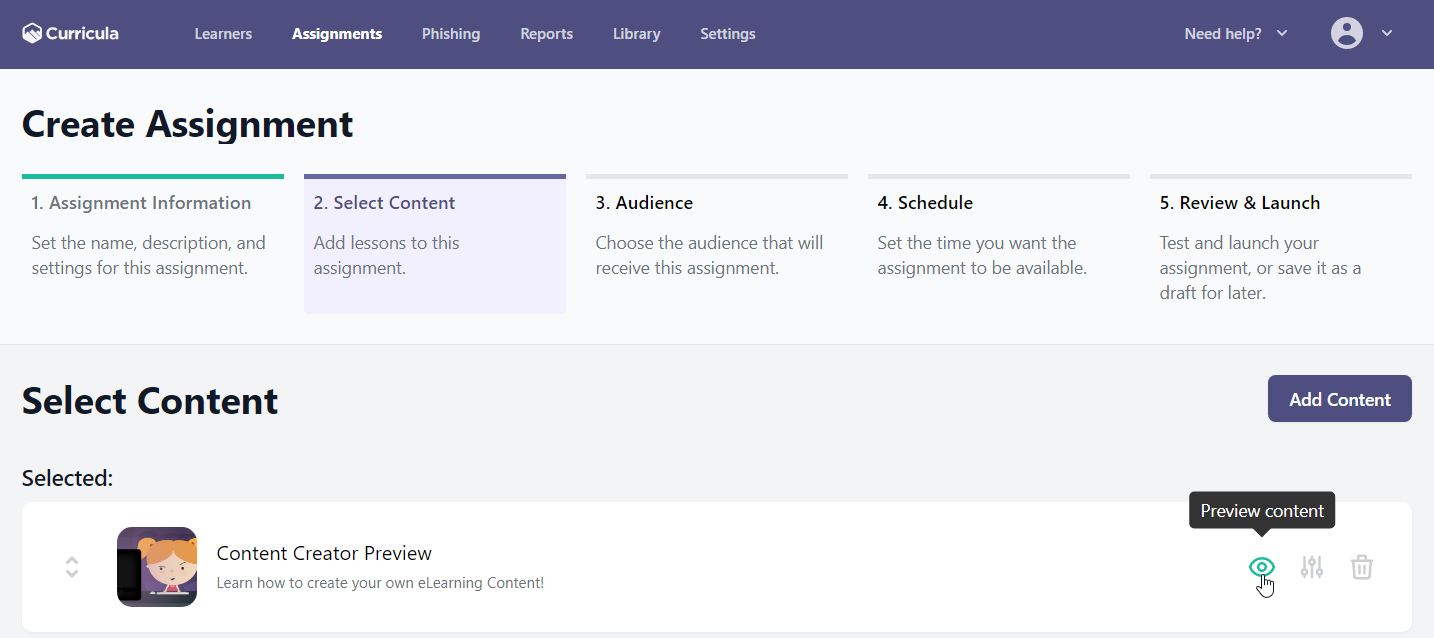Open the Learners menu
Screen dimensions: 1434x638
(x=223, y=34)
